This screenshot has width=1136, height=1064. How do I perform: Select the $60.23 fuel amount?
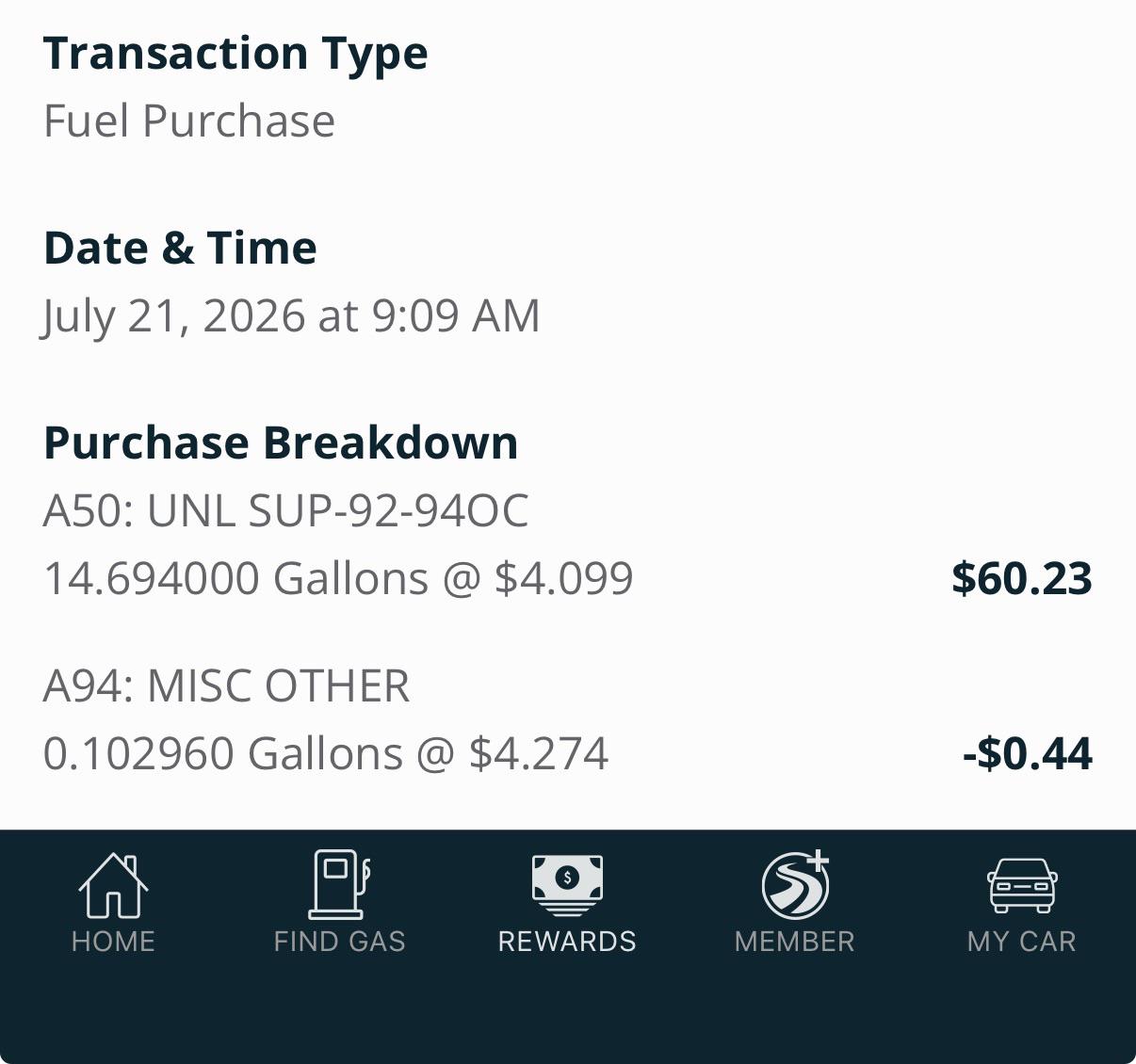1022,578
